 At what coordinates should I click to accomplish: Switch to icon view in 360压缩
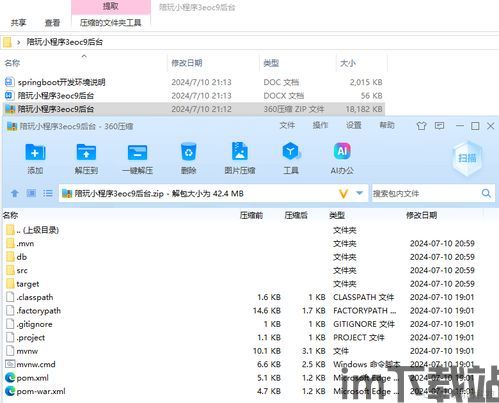(31, 193)
